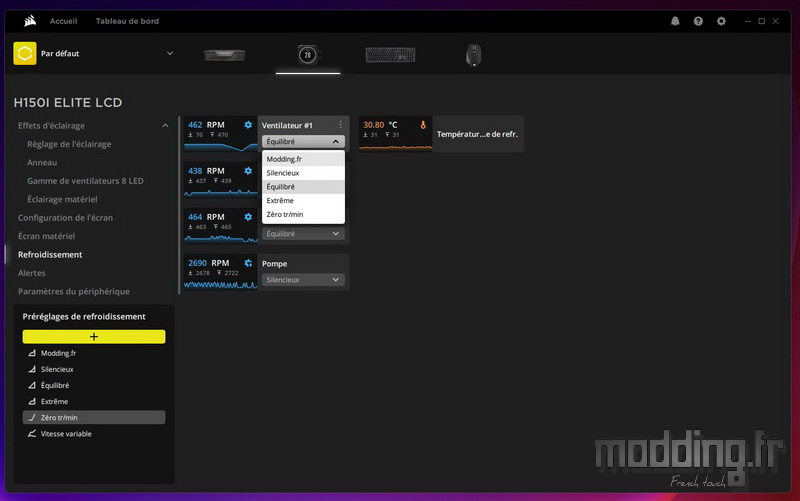Screen dimensions: 800x501
Task: Click the 464 RPM fan graph tile
Action: pos(220,226)
